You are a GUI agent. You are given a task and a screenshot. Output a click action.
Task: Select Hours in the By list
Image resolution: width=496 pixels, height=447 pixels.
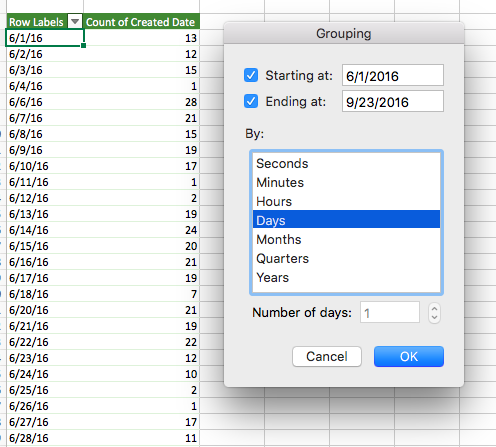[x=346, y=201]
